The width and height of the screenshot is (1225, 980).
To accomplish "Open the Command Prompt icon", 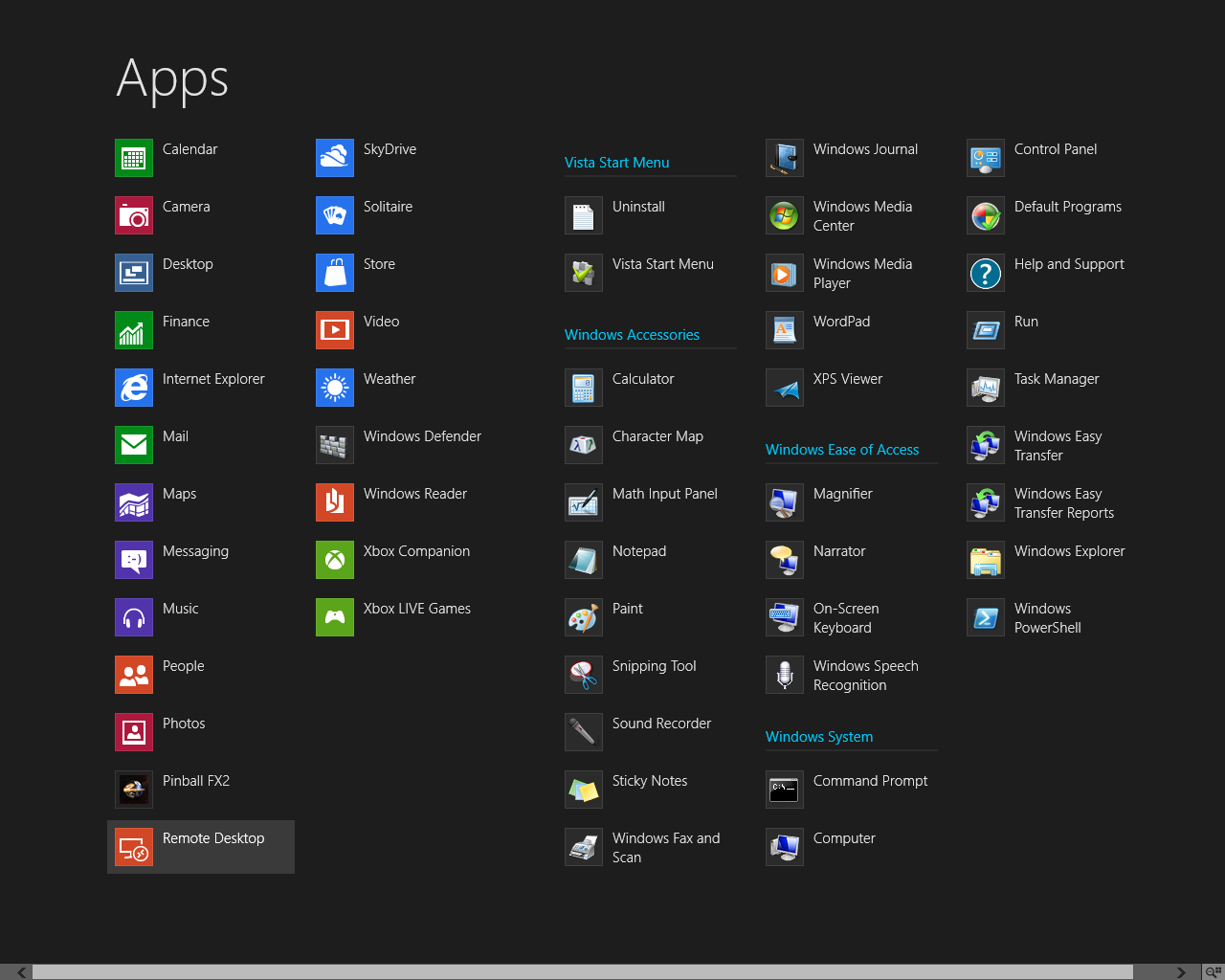I will click(785, 790).
